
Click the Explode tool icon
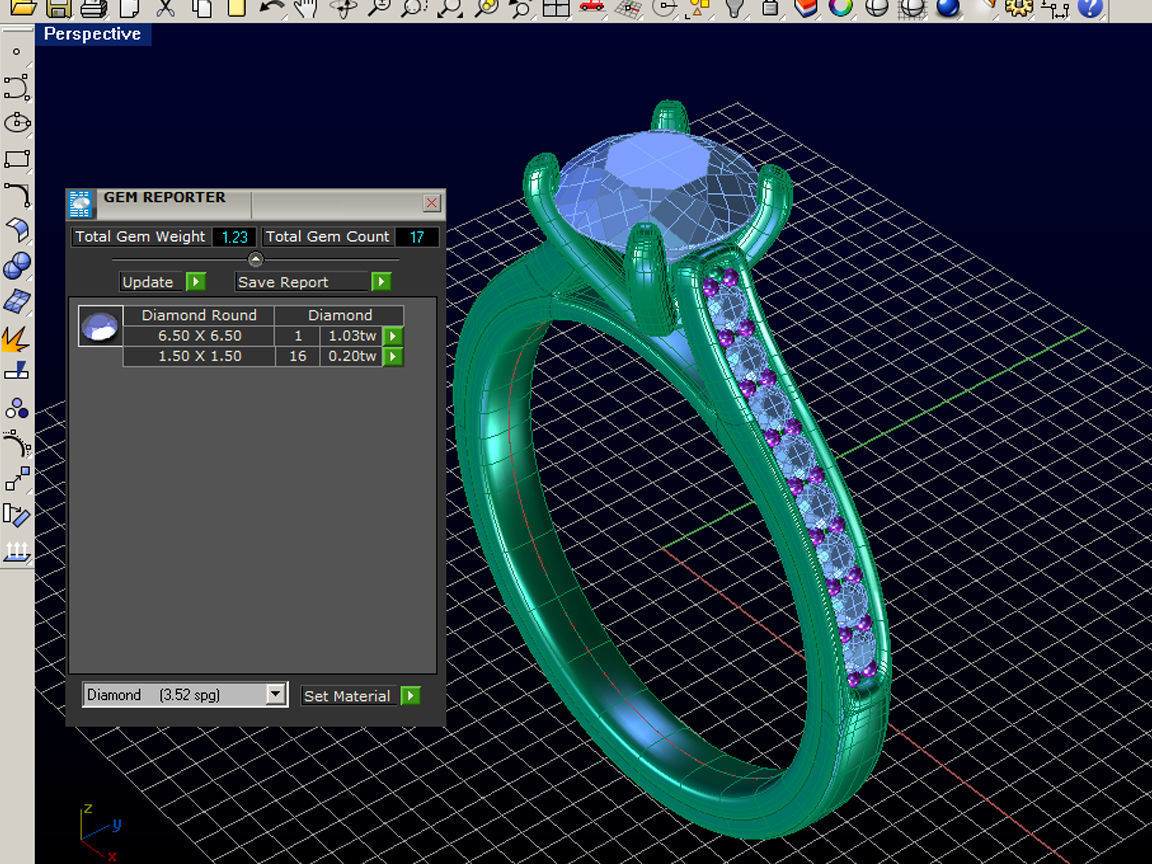(16, 338)
